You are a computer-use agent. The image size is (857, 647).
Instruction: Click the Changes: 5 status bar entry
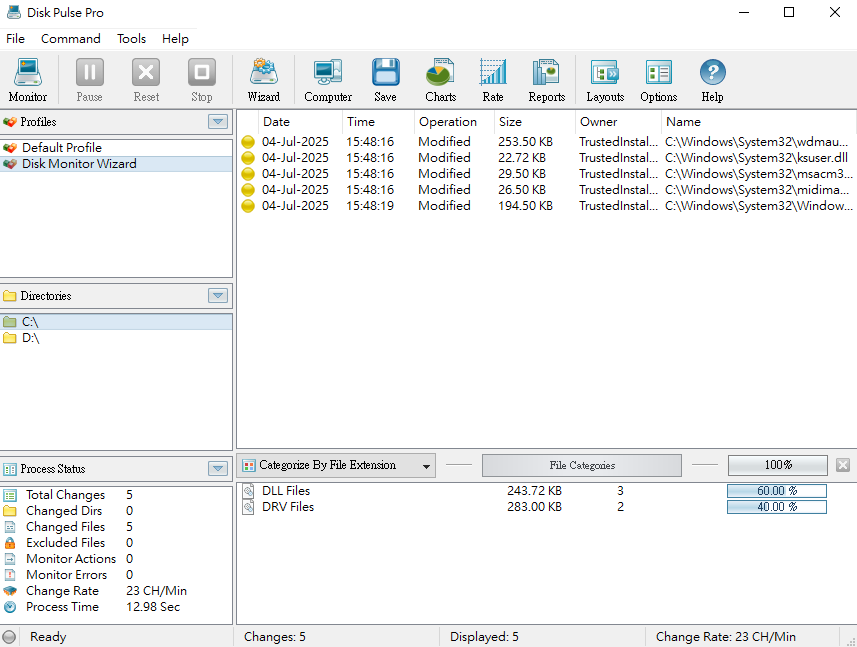pos(274,637)
